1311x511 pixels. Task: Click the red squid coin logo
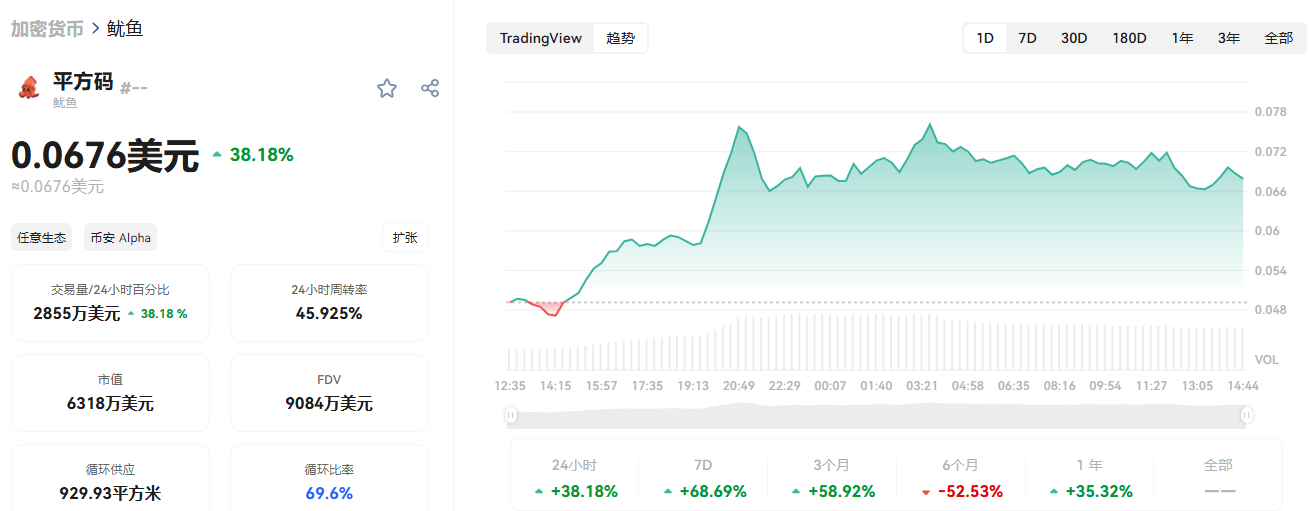tap(28, 87)
